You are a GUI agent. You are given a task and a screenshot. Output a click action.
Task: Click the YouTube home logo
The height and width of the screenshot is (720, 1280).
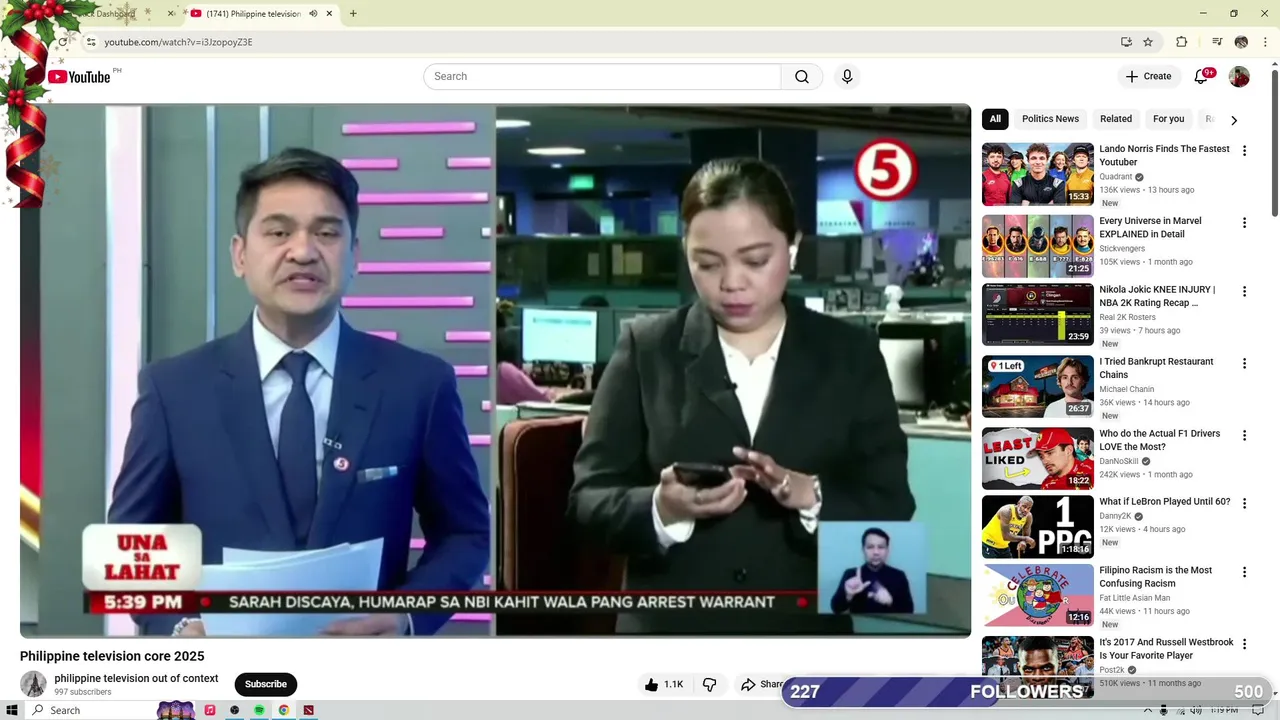(79, 77)
